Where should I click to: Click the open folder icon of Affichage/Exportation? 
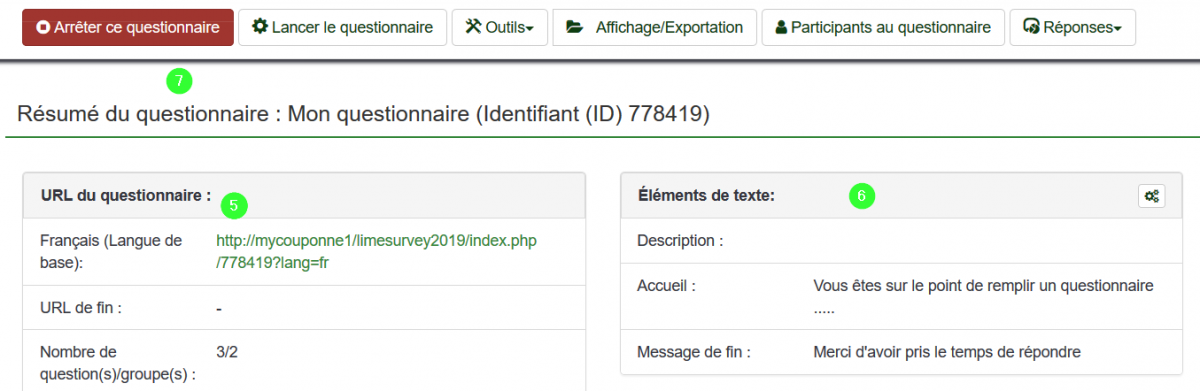pos(574,28)
